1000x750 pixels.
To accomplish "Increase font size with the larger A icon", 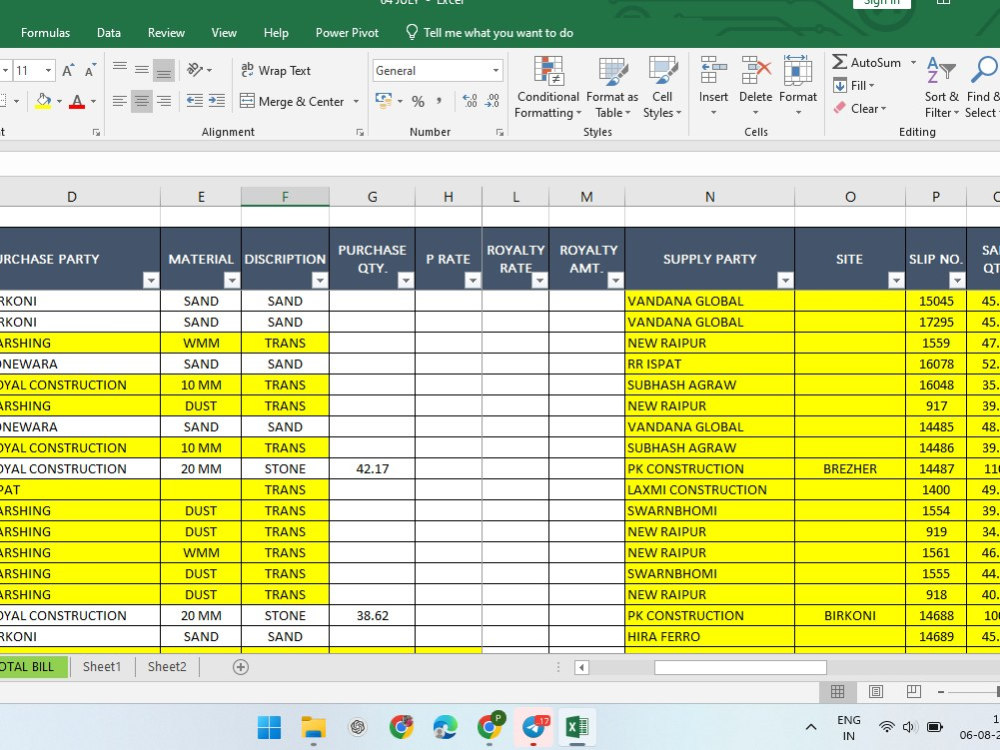I will click(x=68, y=71).
